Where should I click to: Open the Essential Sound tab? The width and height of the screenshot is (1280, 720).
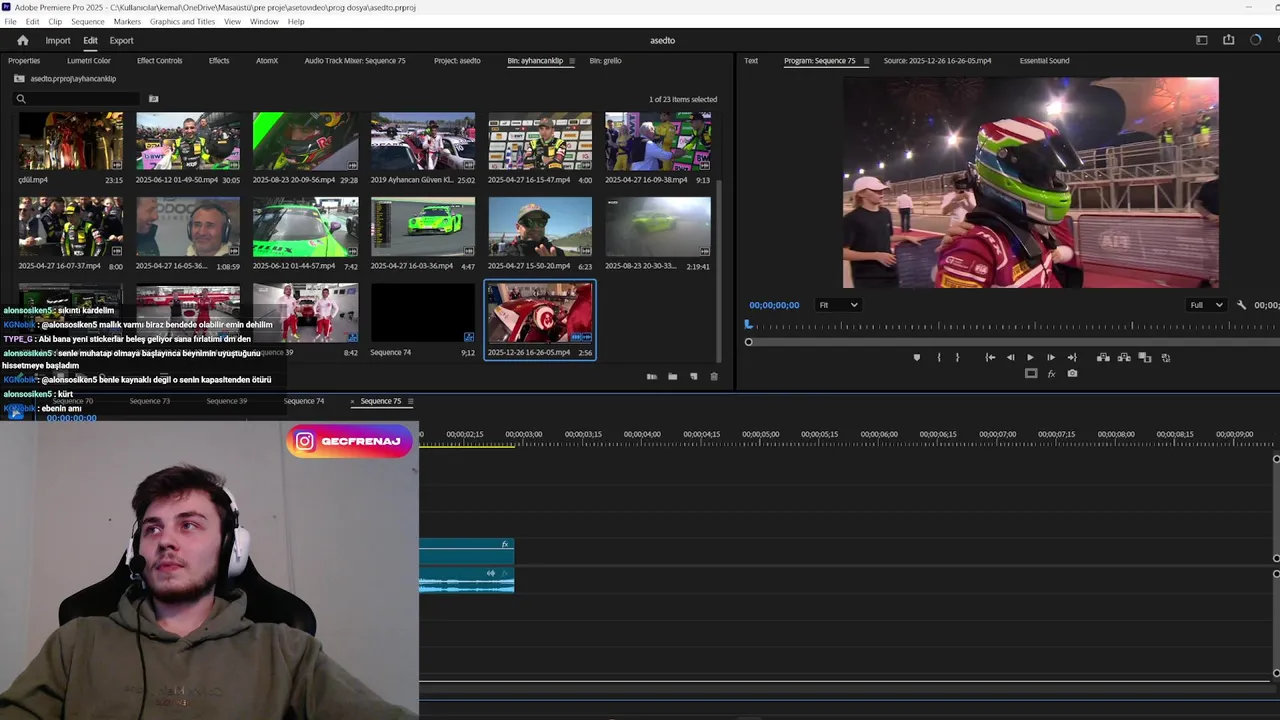pos(1044,61)
